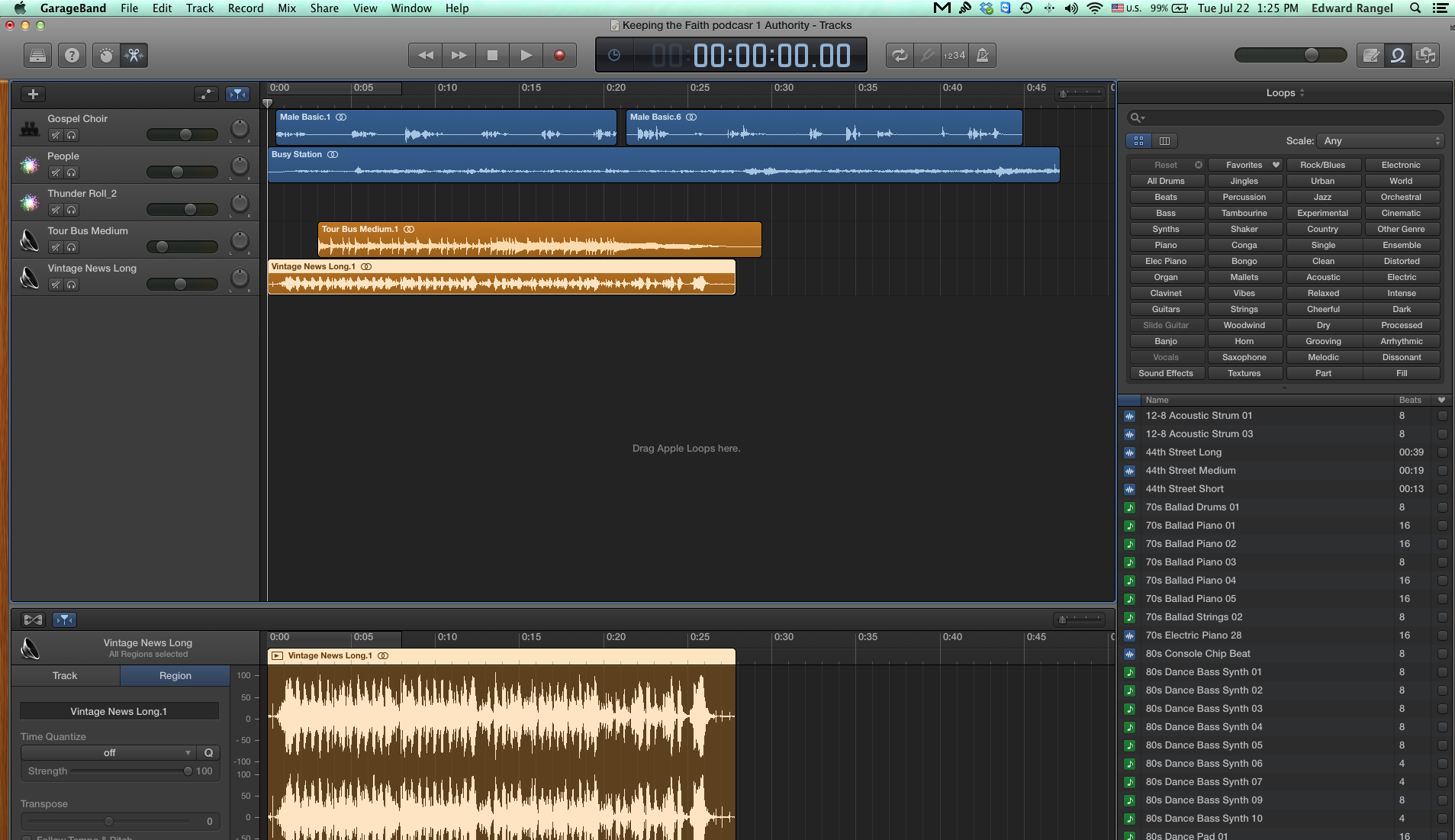Select the Vintage News Long track icon
Image resolution: width=1455 pixels, height=840 pixels.
30,277
